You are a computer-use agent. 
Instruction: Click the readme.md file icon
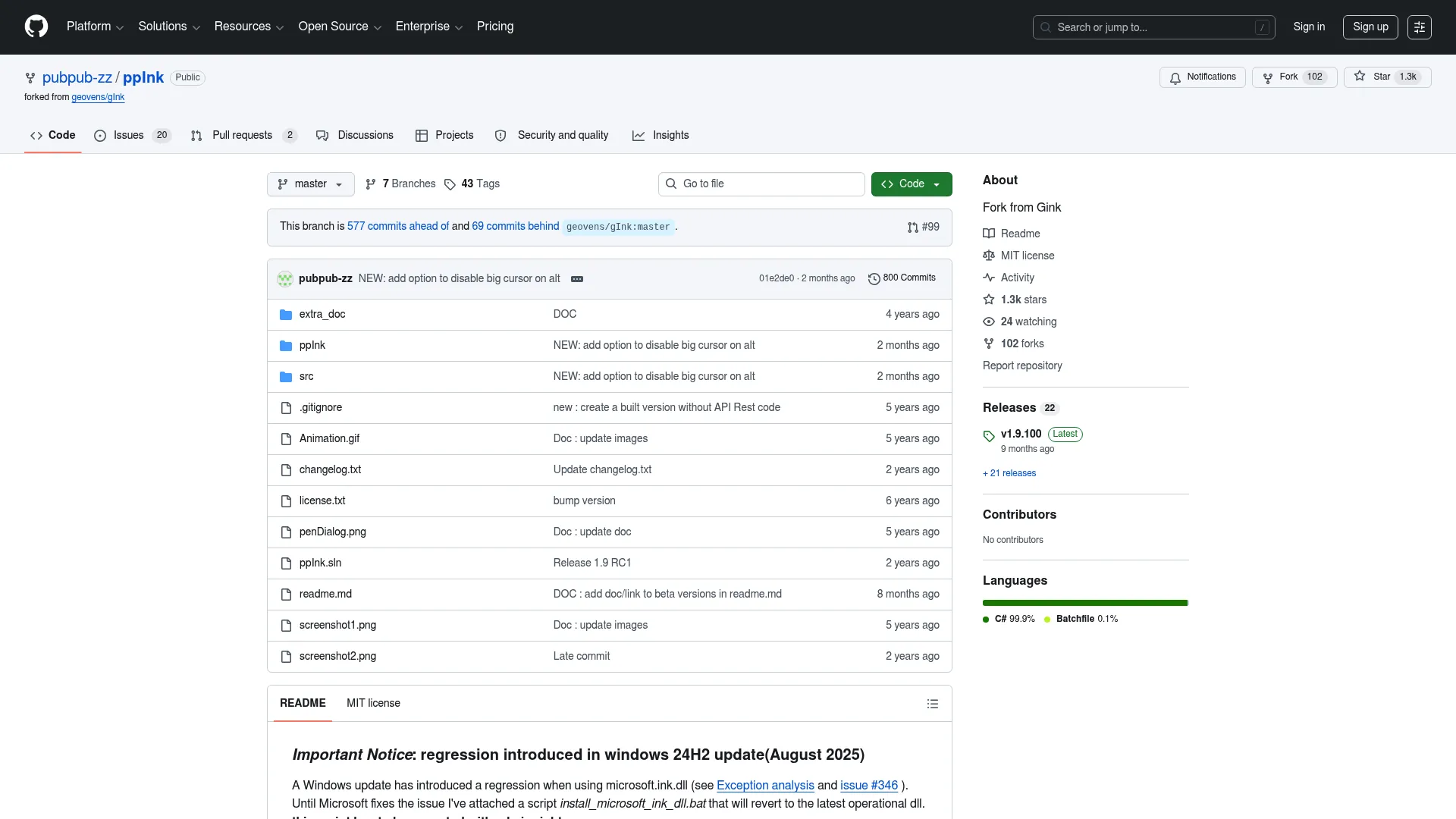[x=286, y=595]
